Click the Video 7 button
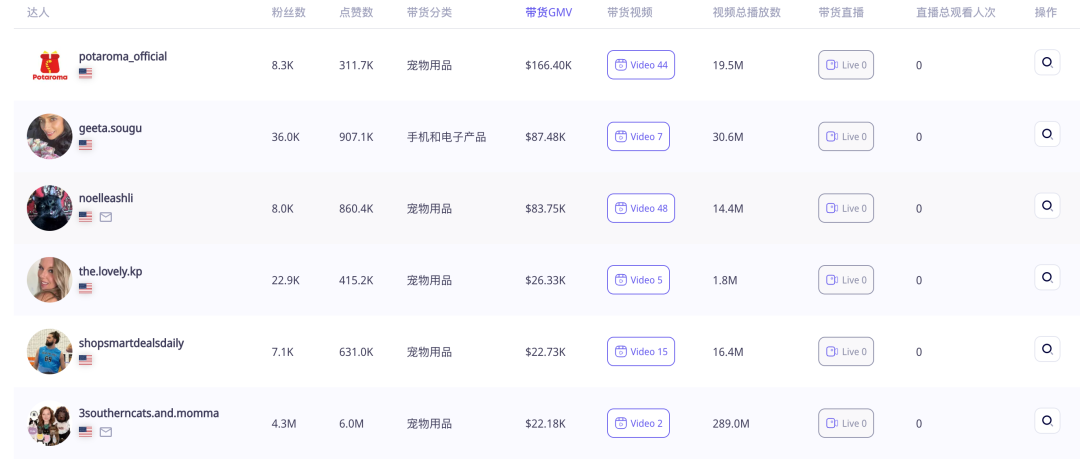 click(638, 136)
